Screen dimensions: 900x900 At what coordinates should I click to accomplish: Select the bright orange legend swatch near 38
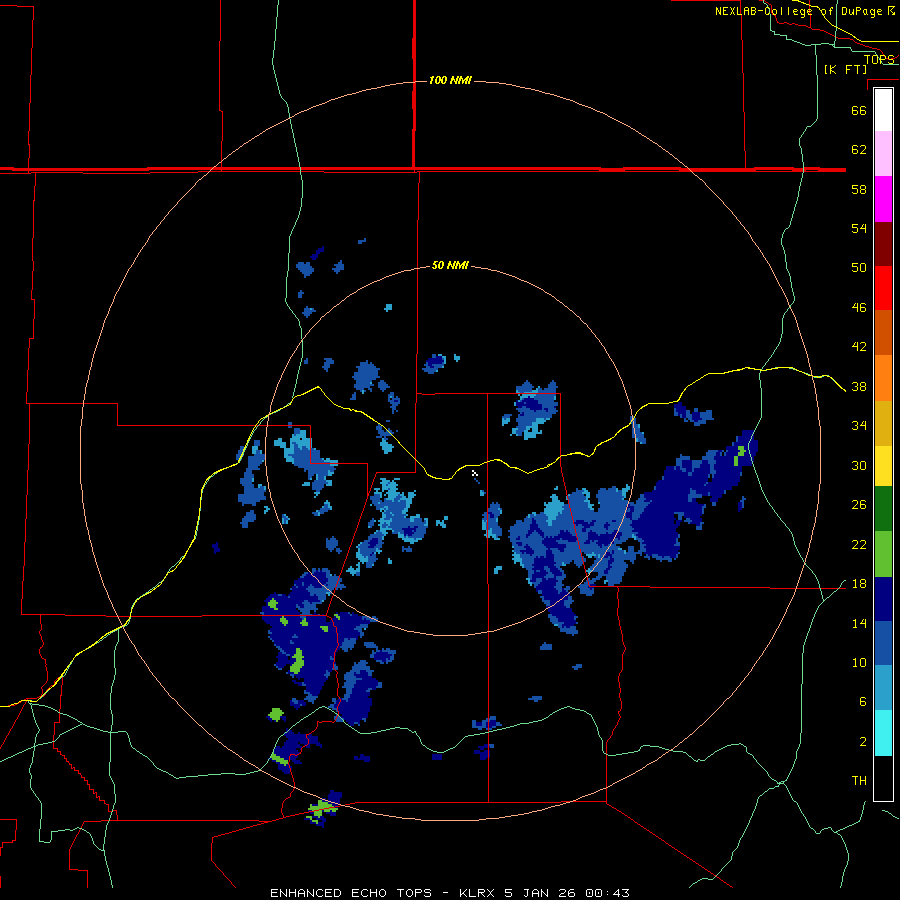(x=883, y=377)
